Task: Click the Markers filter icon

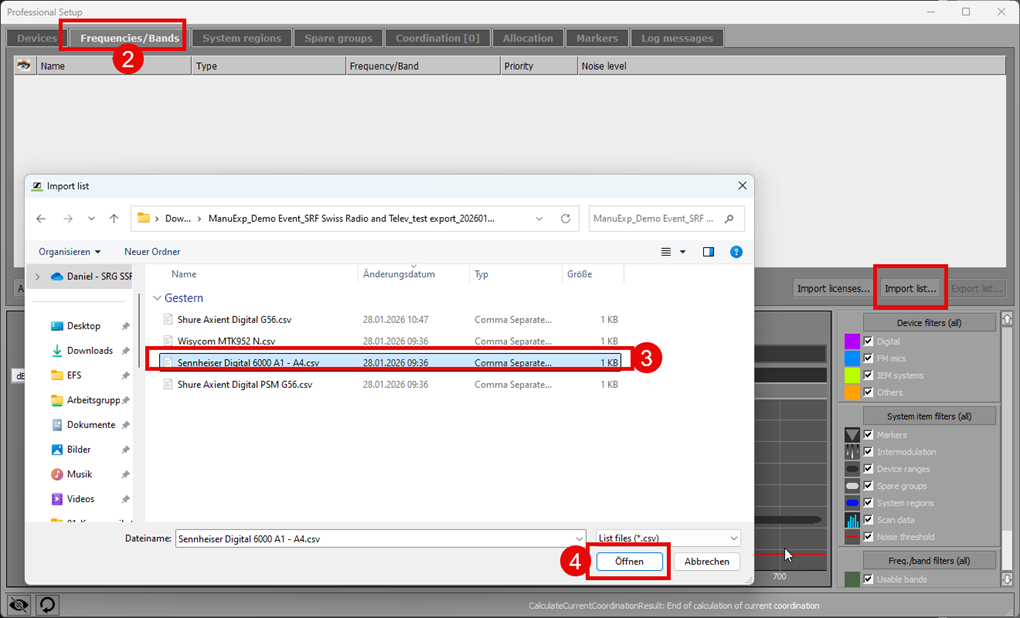Action: pyautogui.click(x=852, y=435)
